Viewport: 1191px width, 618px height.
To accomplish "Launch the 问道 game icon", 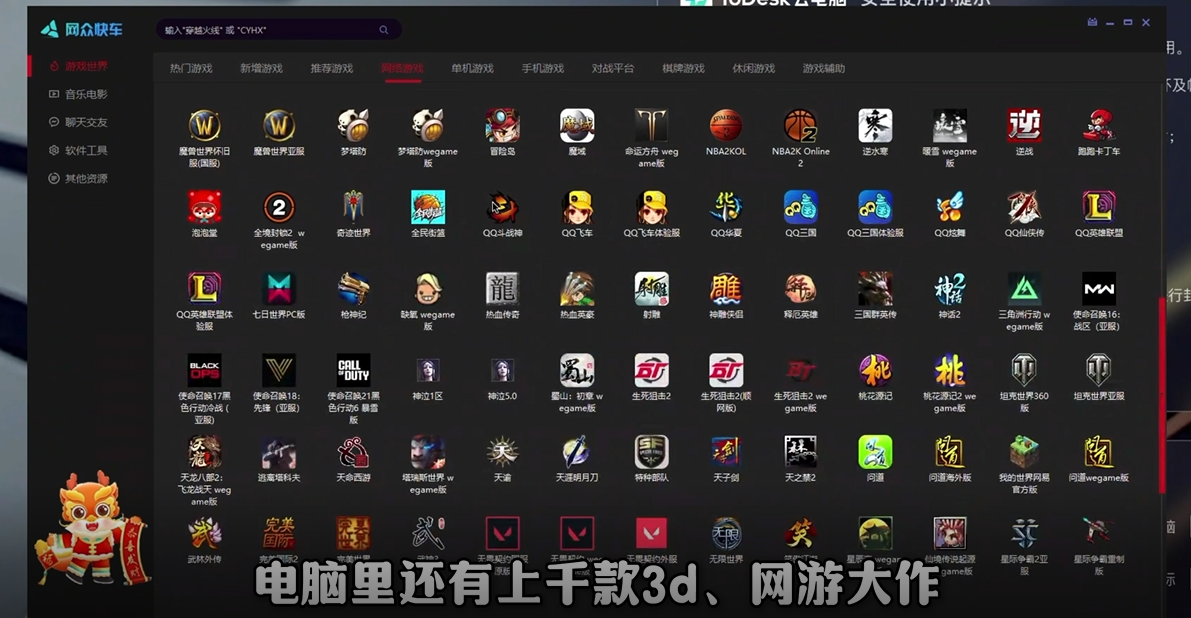I will [x=875, y=452].
